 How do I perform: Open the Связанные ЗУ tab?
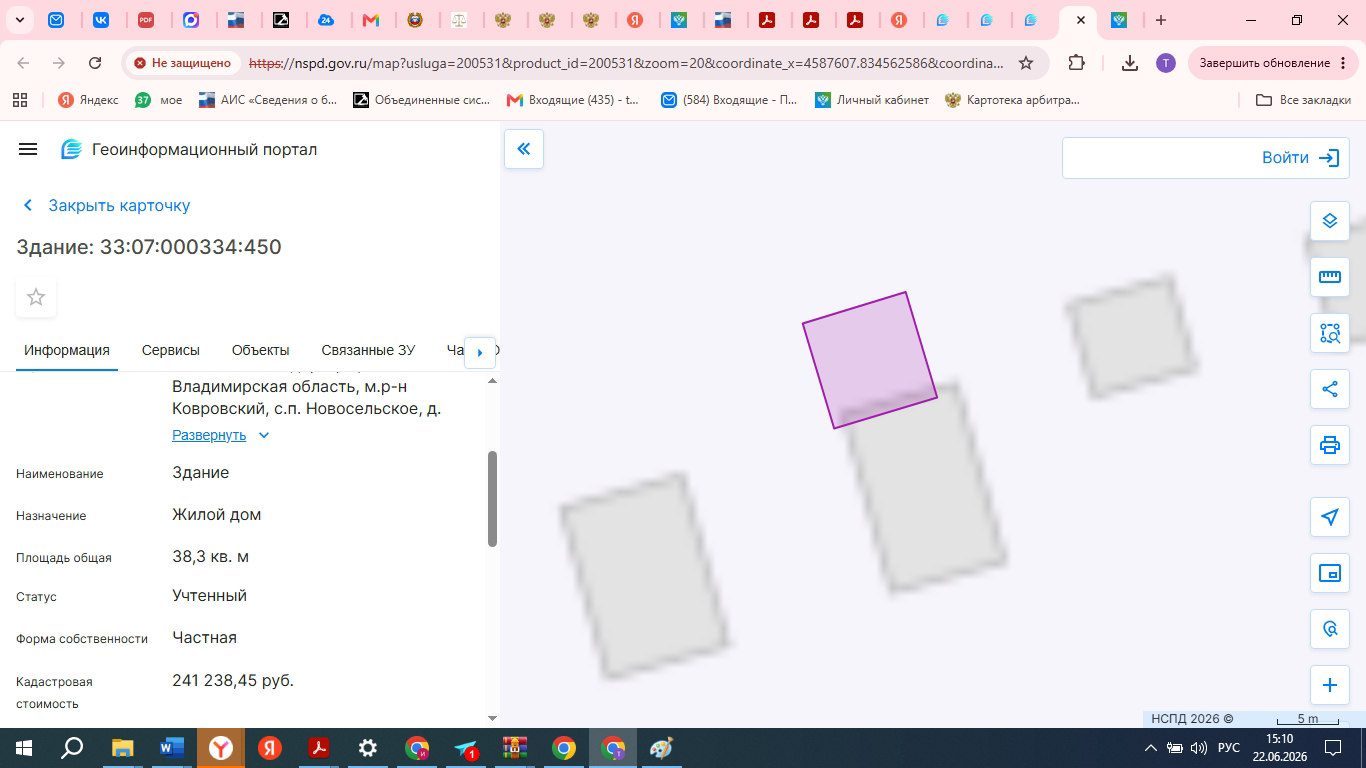coord(368,350)
